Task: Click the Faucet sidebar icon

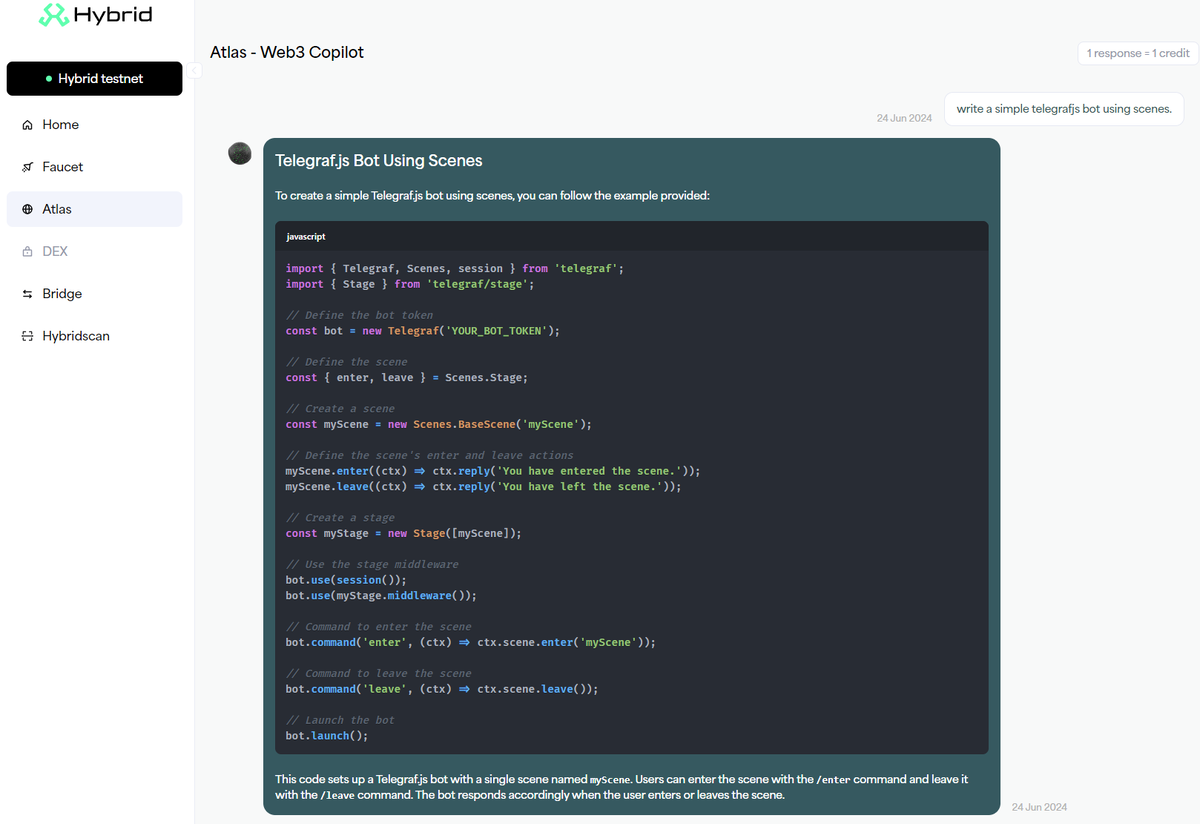Action: 27,167
